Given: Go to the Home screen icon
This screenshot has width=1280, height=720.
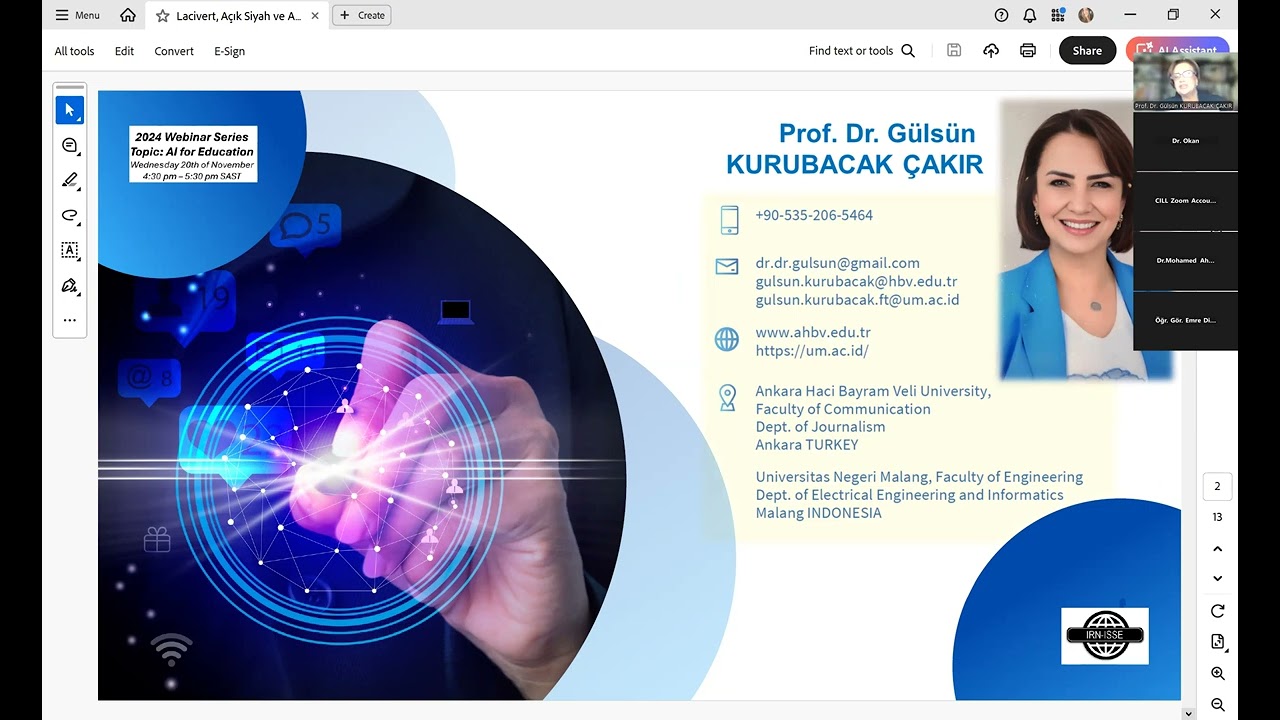Looking at the screenshot, I should pos(128,15).
